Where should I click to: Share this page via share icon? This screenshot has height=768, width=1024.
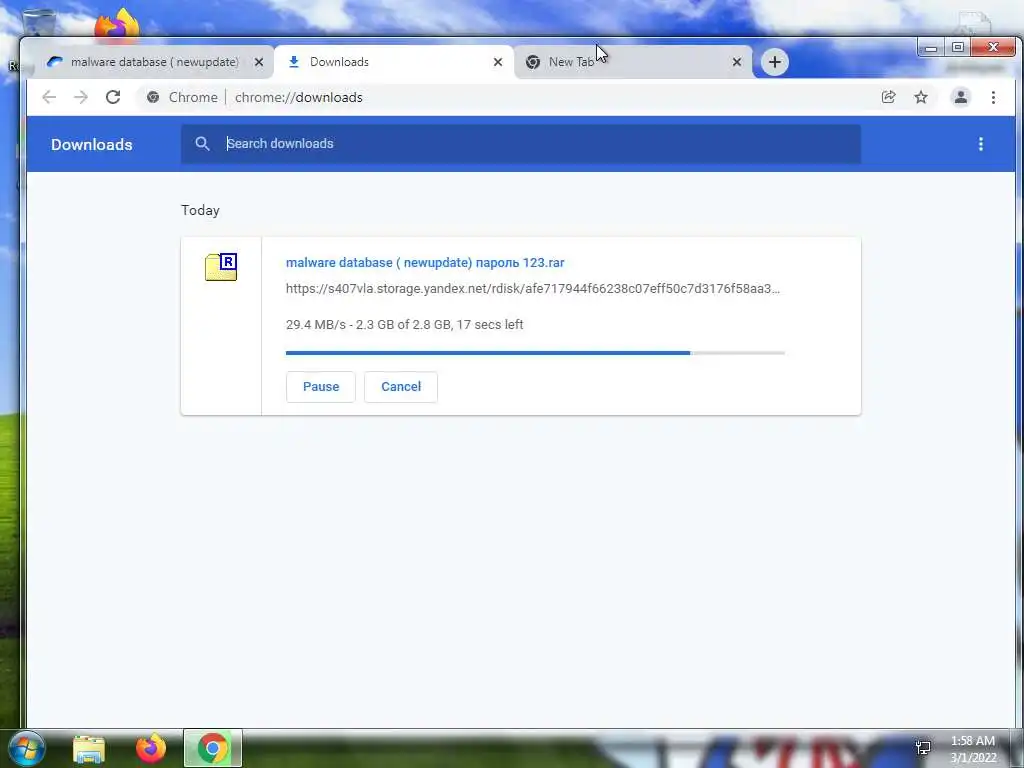pos(888,97)
